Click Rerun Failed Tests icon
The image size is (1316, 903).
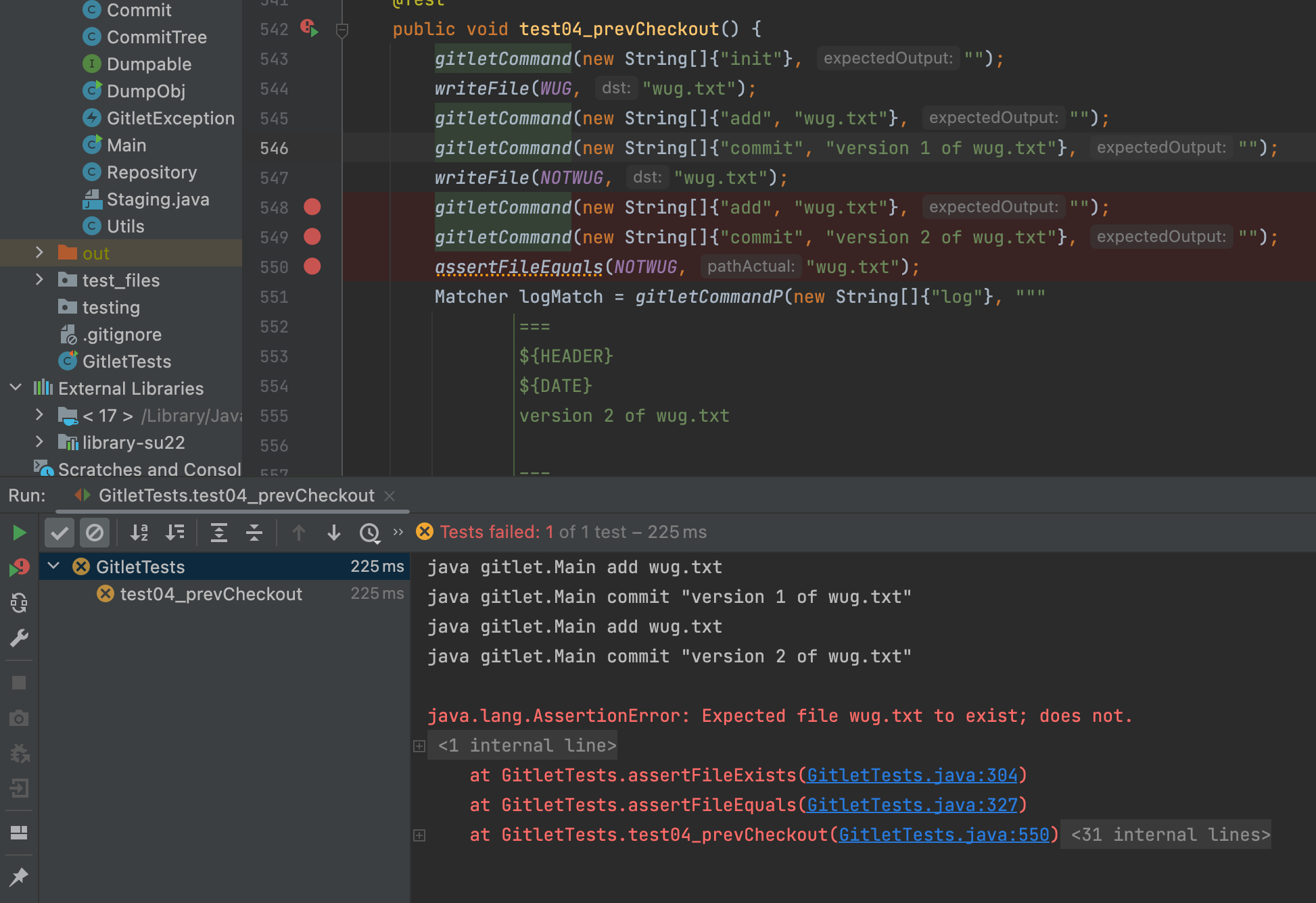click(x=19, y=568)
